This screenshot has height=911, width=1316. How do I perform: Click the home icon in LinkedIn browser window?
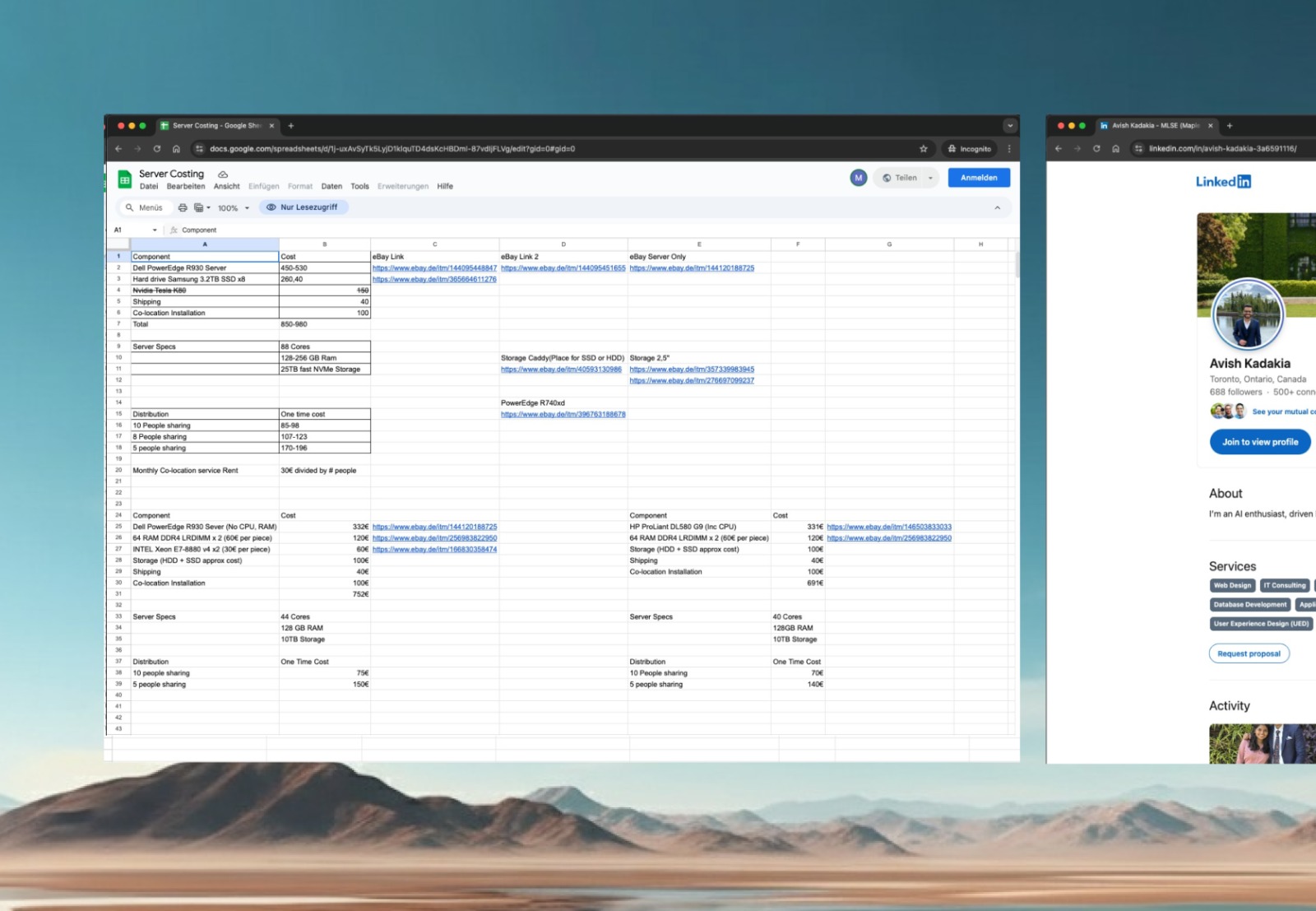tap(1115, 149)
